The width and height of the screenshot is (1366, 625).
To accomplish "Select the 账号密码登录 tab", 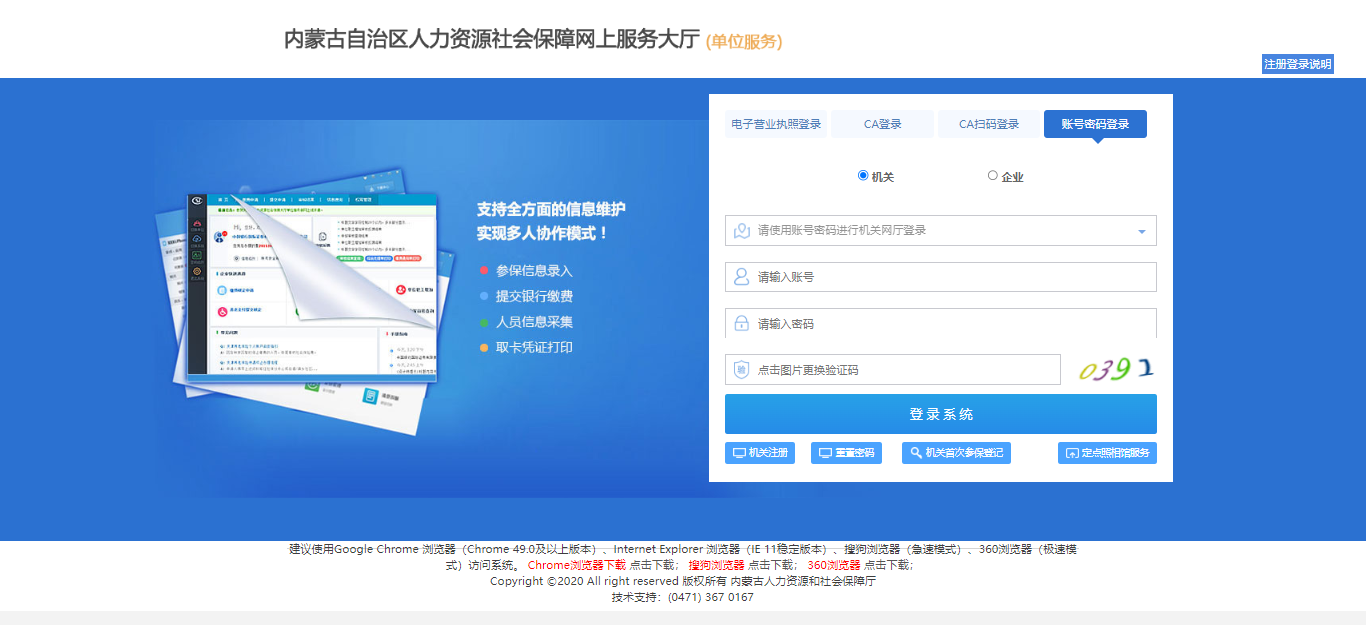I will 1095,124.
